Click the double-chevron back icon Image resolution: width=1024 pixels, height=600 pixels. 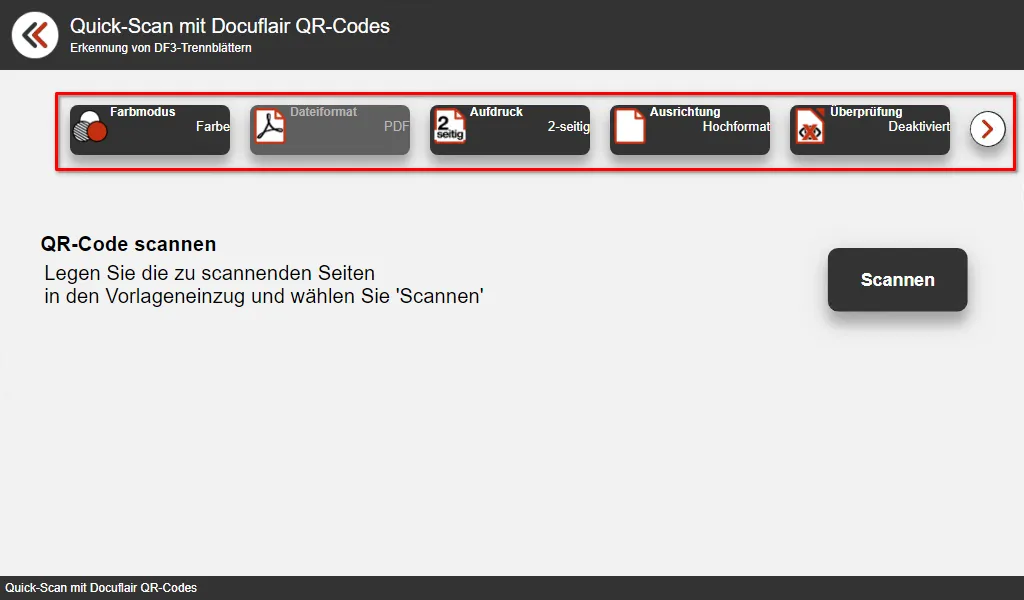pos(35,35)
